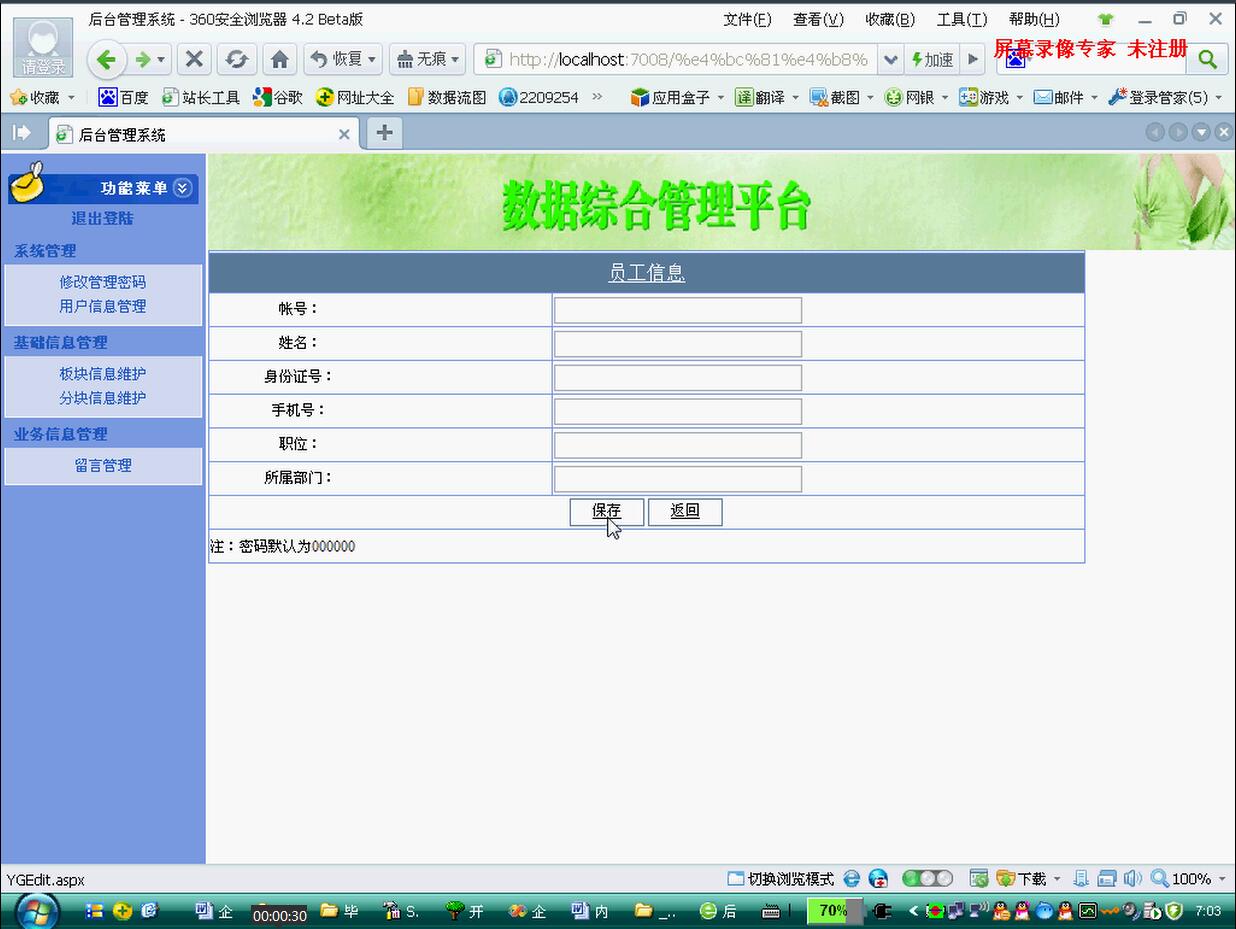This screenshot has height=929, width=1236.
Task: Click the 所属部门 input field
Action: tap(678, 478)
